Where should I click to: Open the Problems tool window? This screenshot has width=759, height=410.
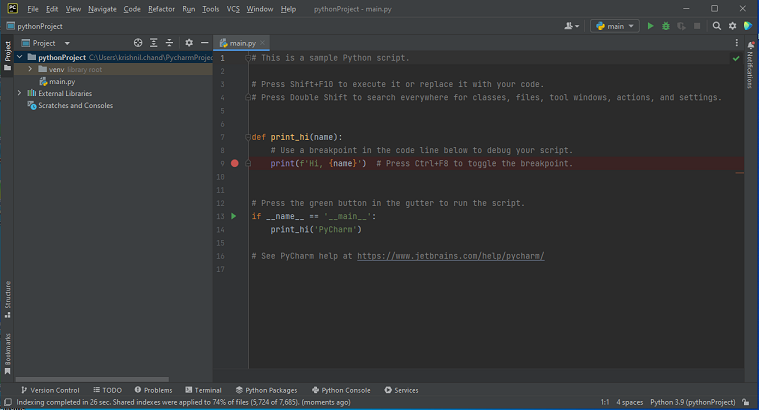(x=153, y=390)
